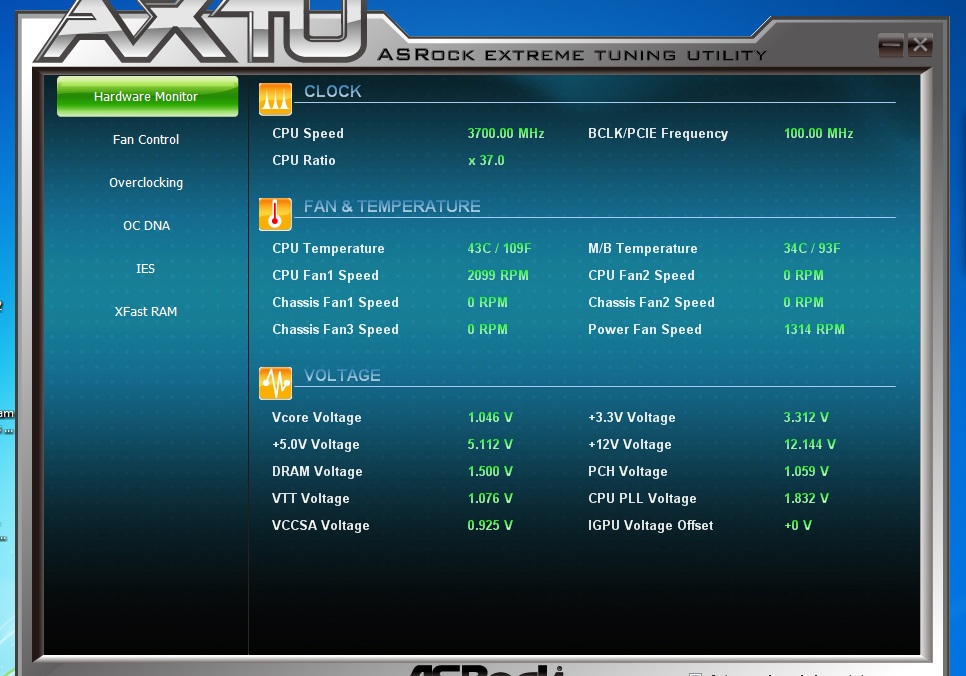Click the +3.3V Voltage value 3.312 V
Viewport: 966px width, 676px height.
point(806,418)
